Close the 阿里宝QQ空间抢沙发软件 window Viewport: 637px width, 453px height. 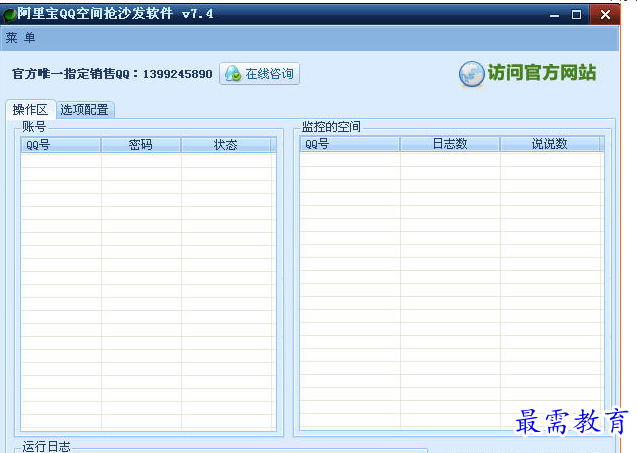pos(605,15)
